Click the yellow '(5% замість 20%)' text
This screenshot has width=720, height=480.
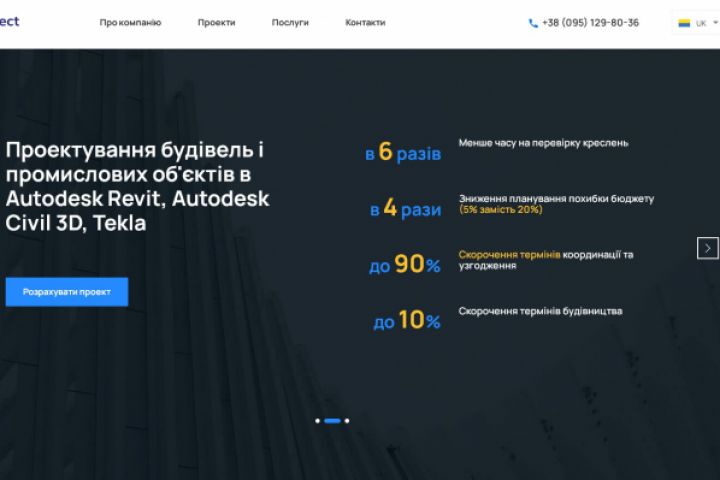coord(501,209)
